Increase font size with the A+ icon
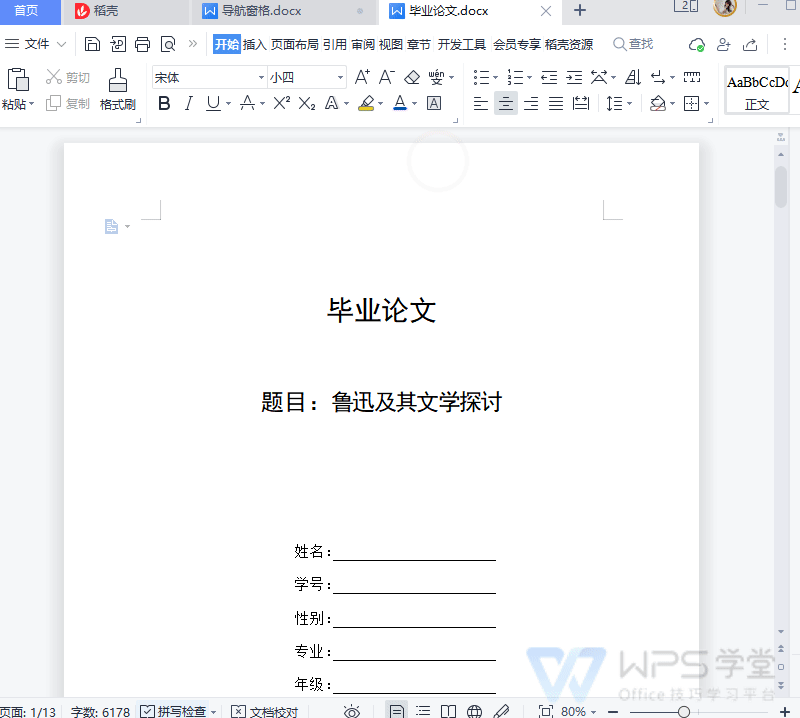The width and height of the screenshot is (800, 718). (x=362, y=78)
